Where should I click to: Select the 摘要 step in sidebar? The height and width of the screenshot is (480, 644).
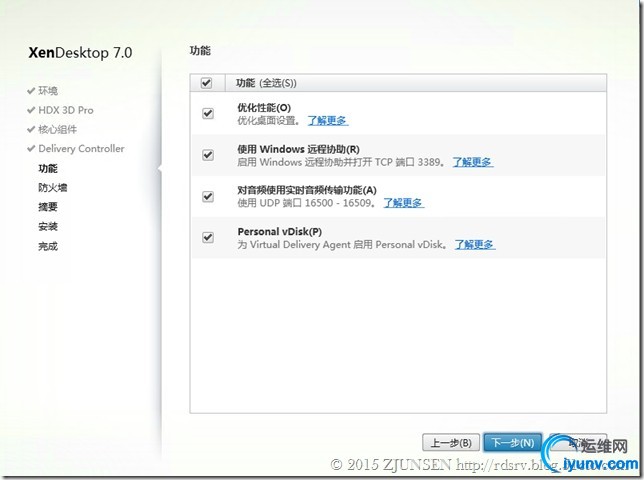[x=48, y=207]
